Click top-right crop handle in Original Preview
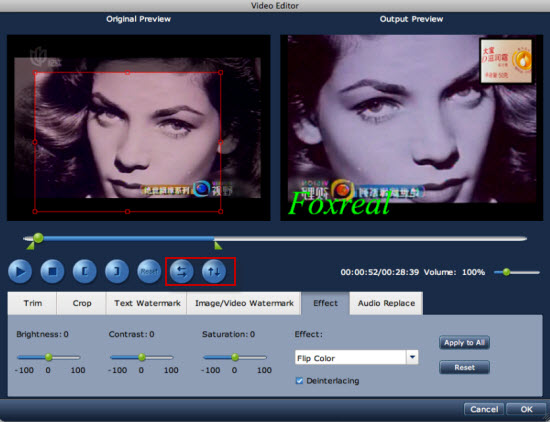 point(221,73)
